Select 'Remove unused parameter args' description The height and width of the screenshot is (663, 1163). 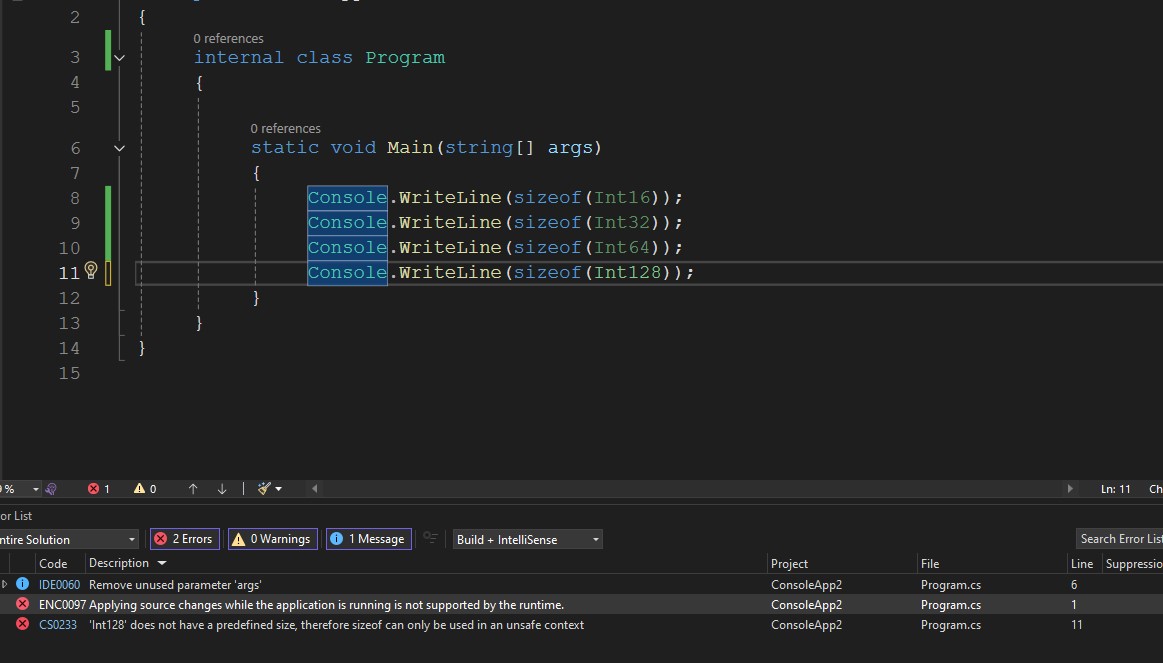[175, 584]
